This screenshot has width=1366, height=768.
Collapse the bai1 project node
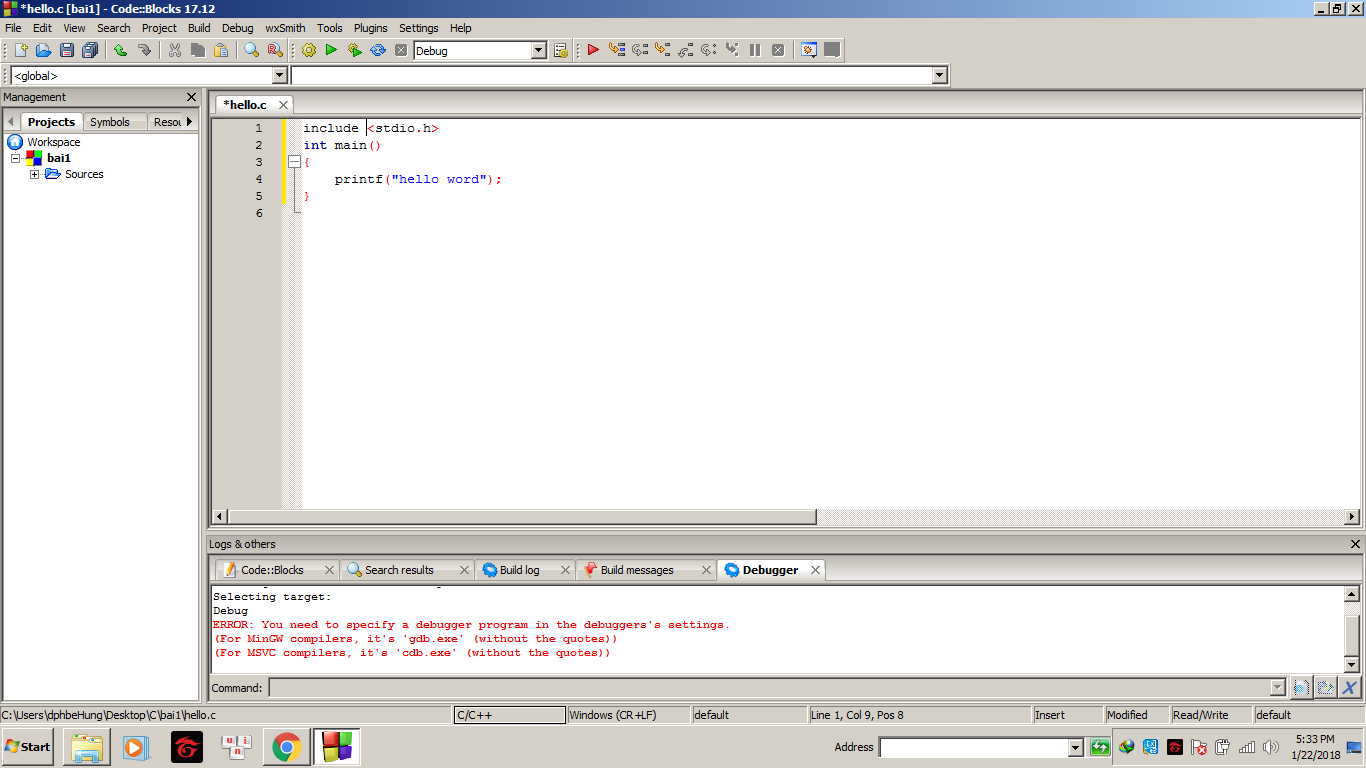16,158
